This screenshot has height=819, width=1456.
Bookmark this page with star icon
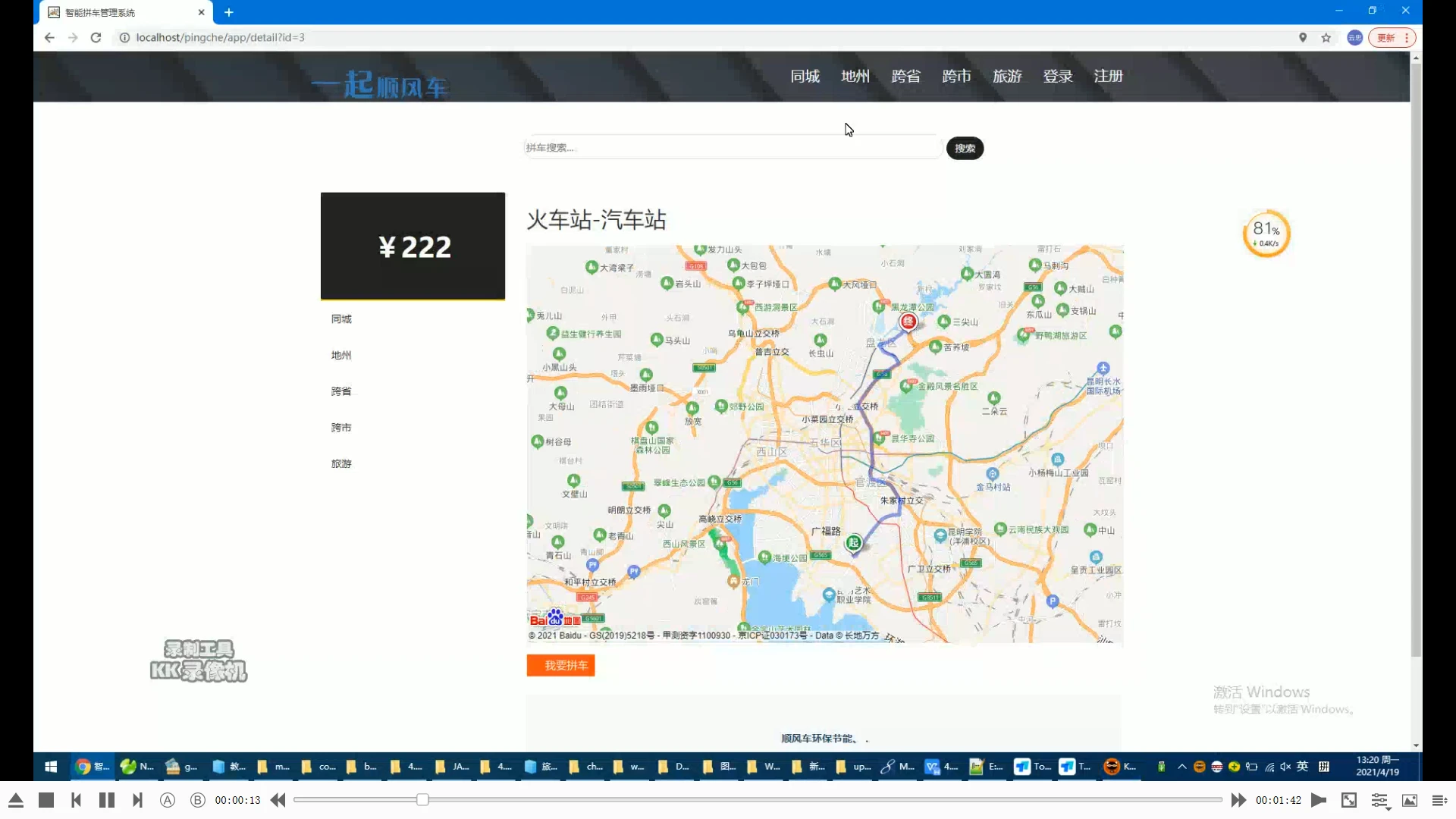pyautogui.click(x=1326, y=38)
